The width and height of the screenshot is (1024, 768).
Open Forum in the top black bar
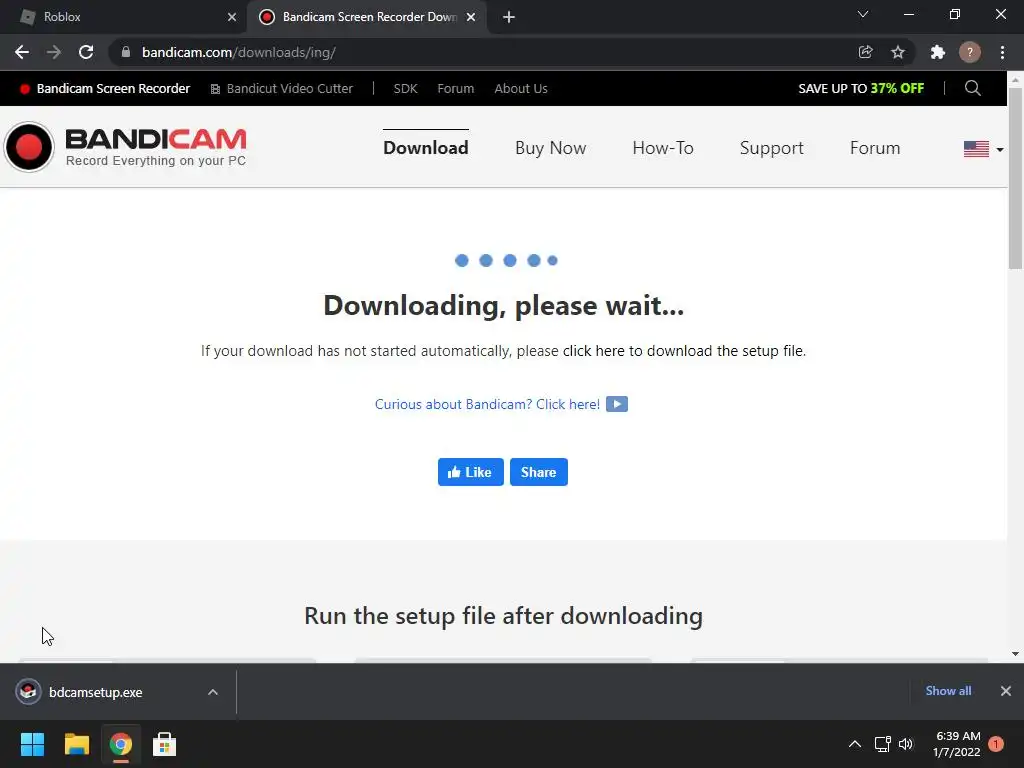click(x=456, y=89)
